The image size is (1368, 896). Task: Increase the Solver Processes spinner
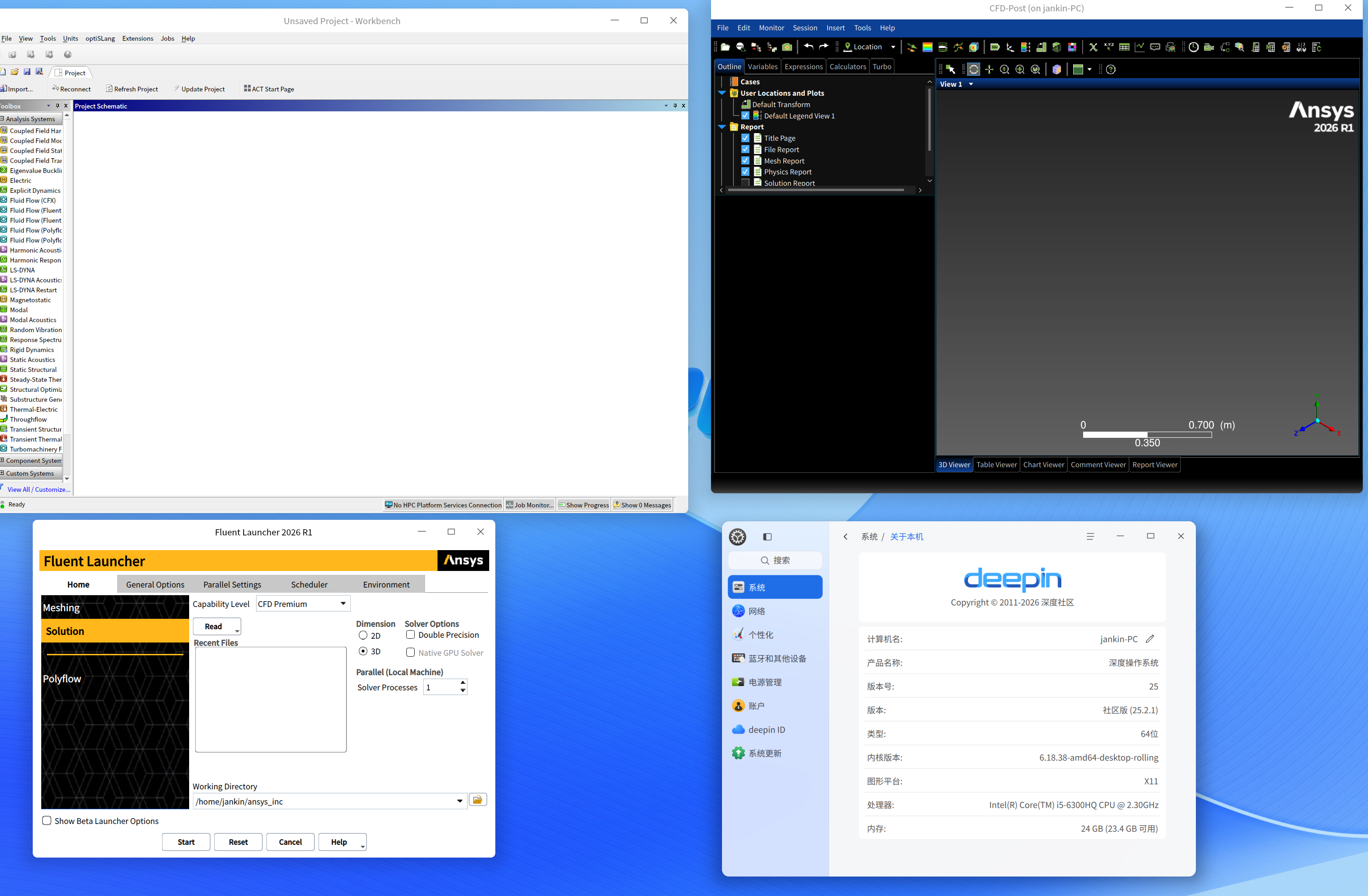tap(463, 683)
